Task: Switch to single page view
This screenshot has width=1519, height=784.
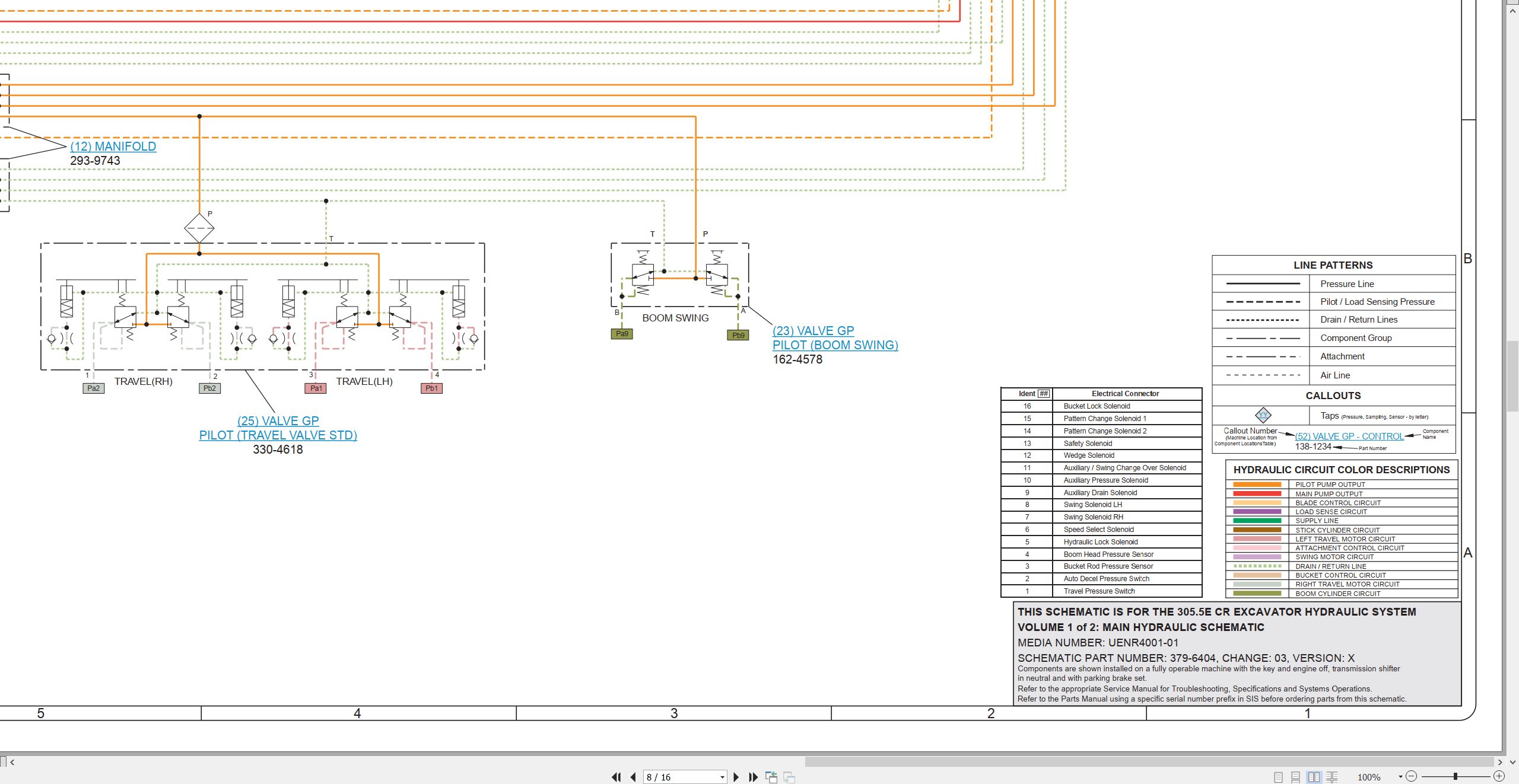Action: pos(1278,777)
